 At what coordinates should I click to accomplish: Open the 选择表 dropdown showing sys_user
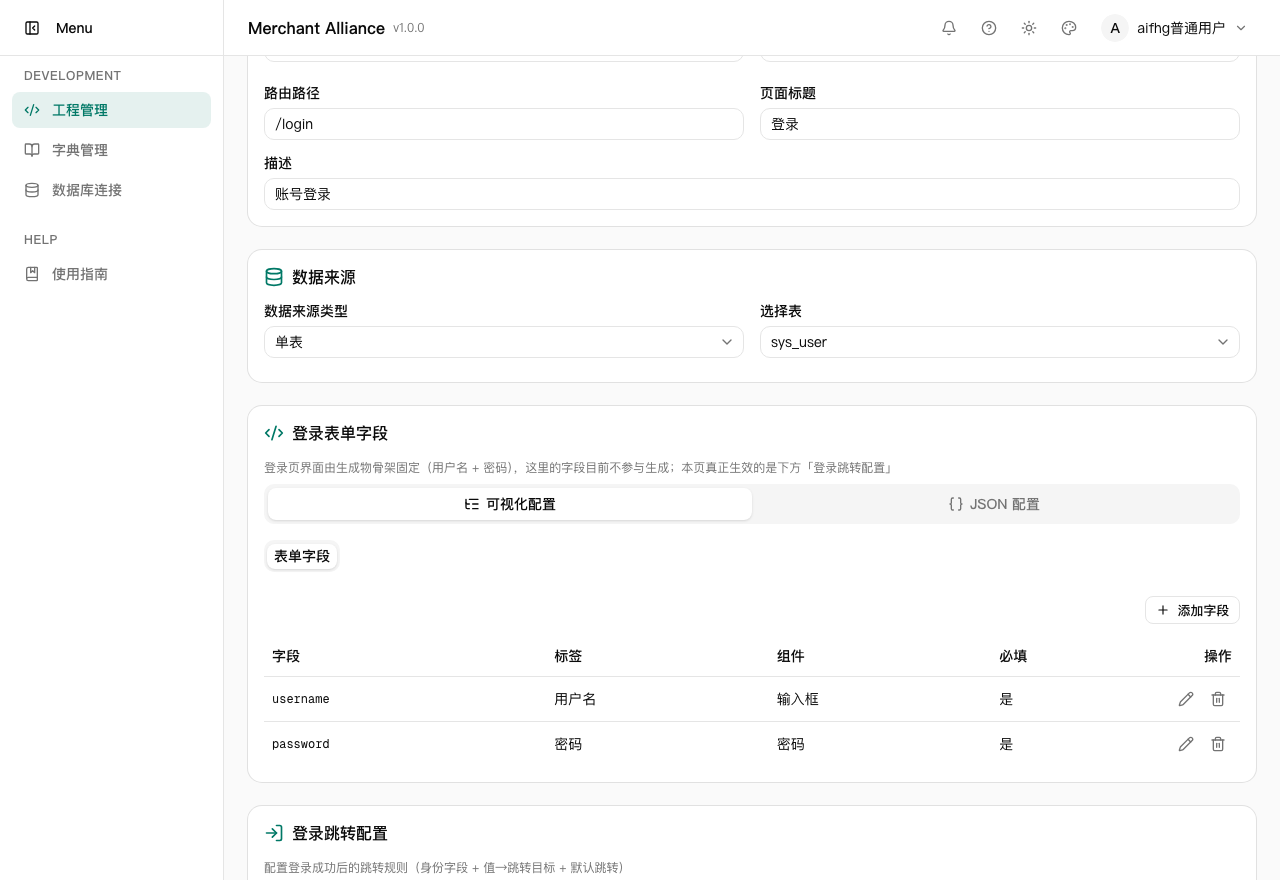(x=1000, y=342)
